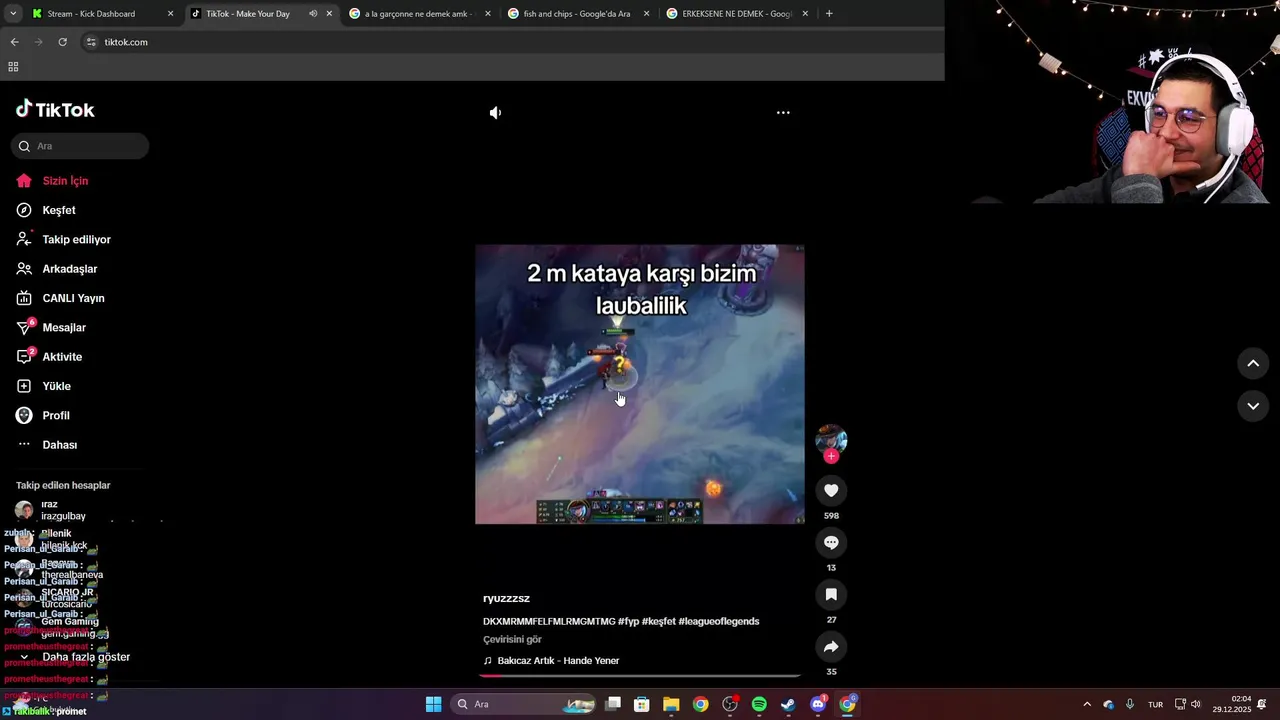Viewport: 1280px width, 720px height.
Task: Open Task View in taskbar
Action: click(613, 704)
